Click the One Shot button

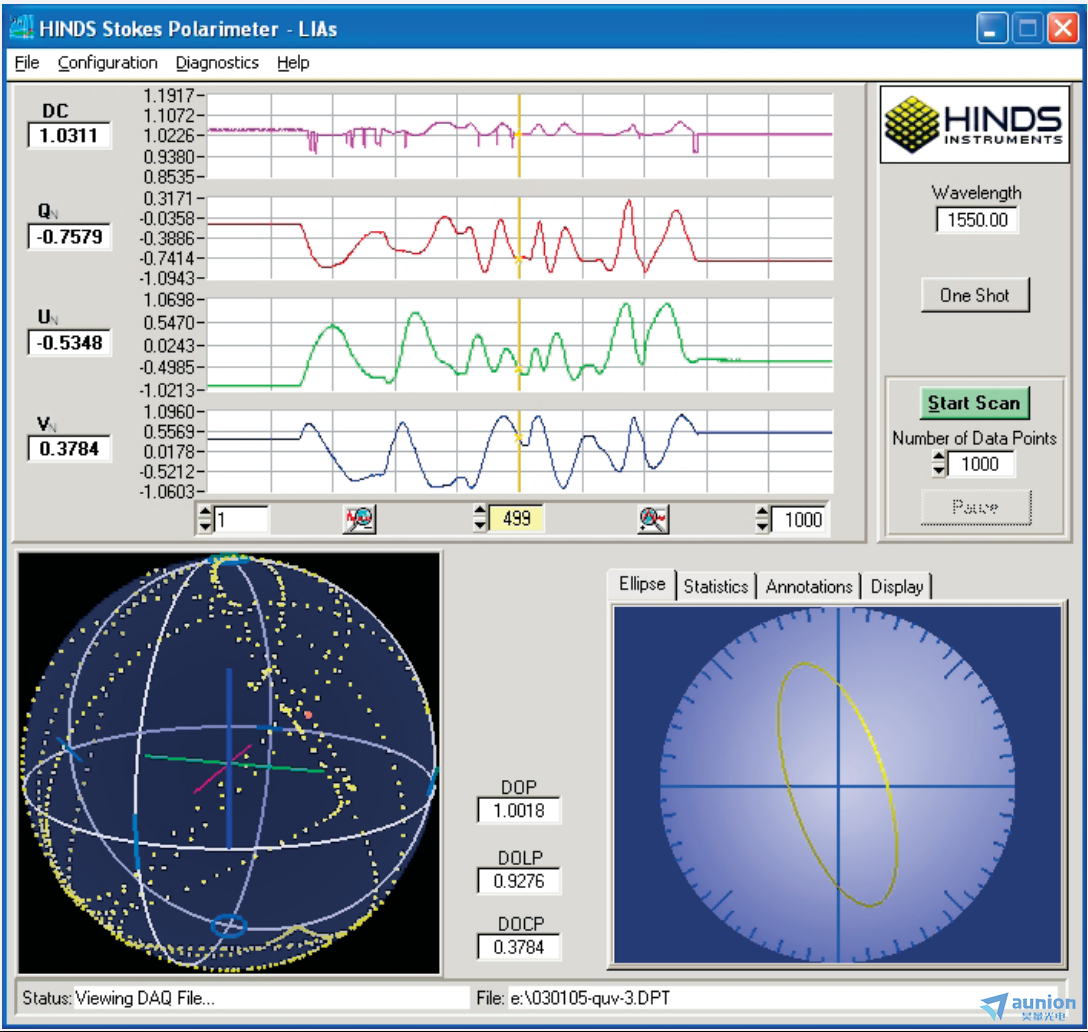tap(975, 295)
